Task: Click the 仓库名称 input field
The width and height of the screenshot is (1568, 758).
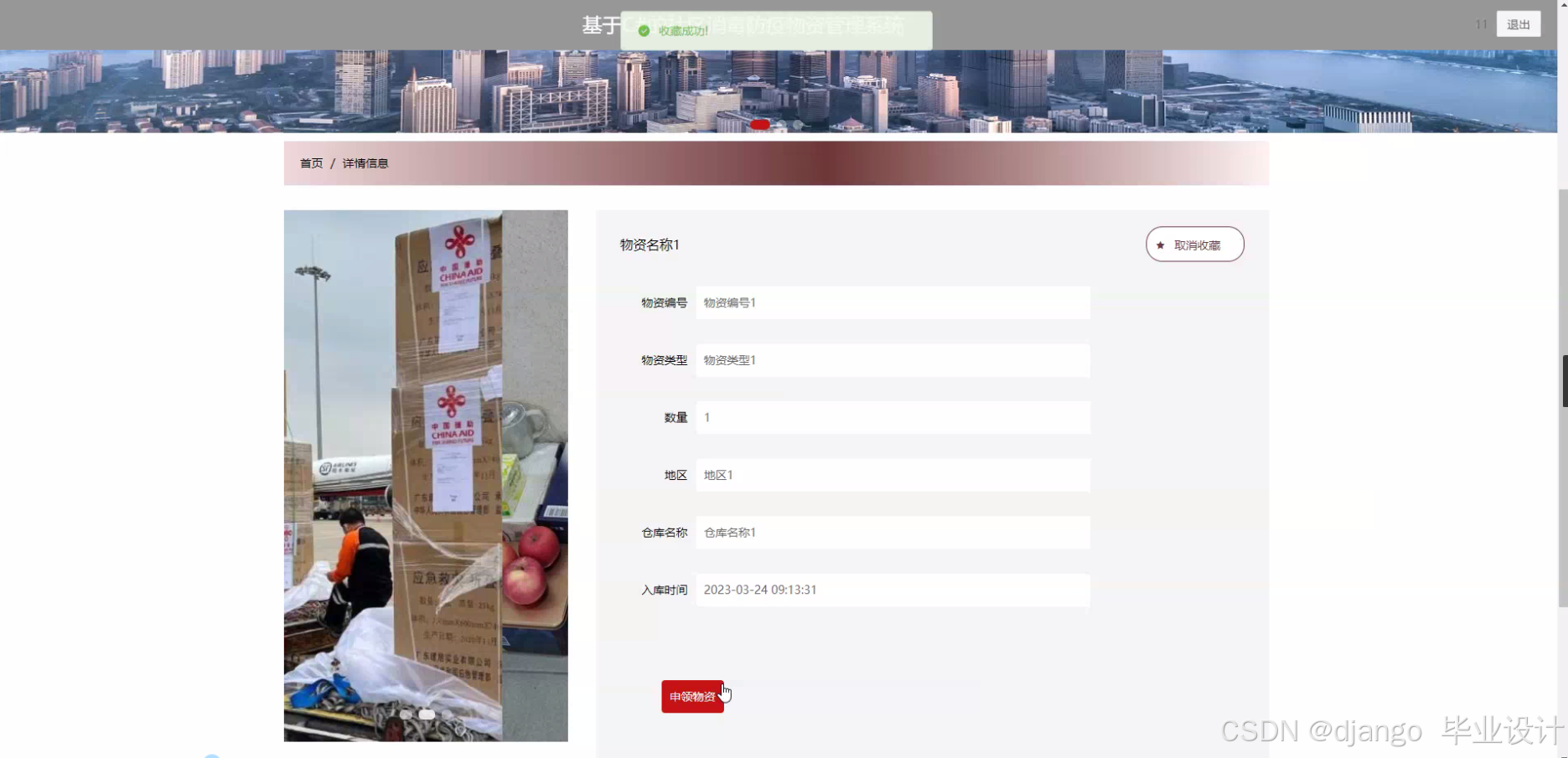Action: pos(893,533)
